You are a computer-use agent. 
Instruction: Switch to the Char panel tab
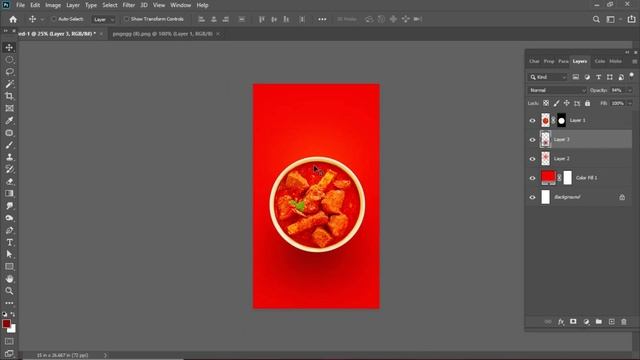coord(534,61)
